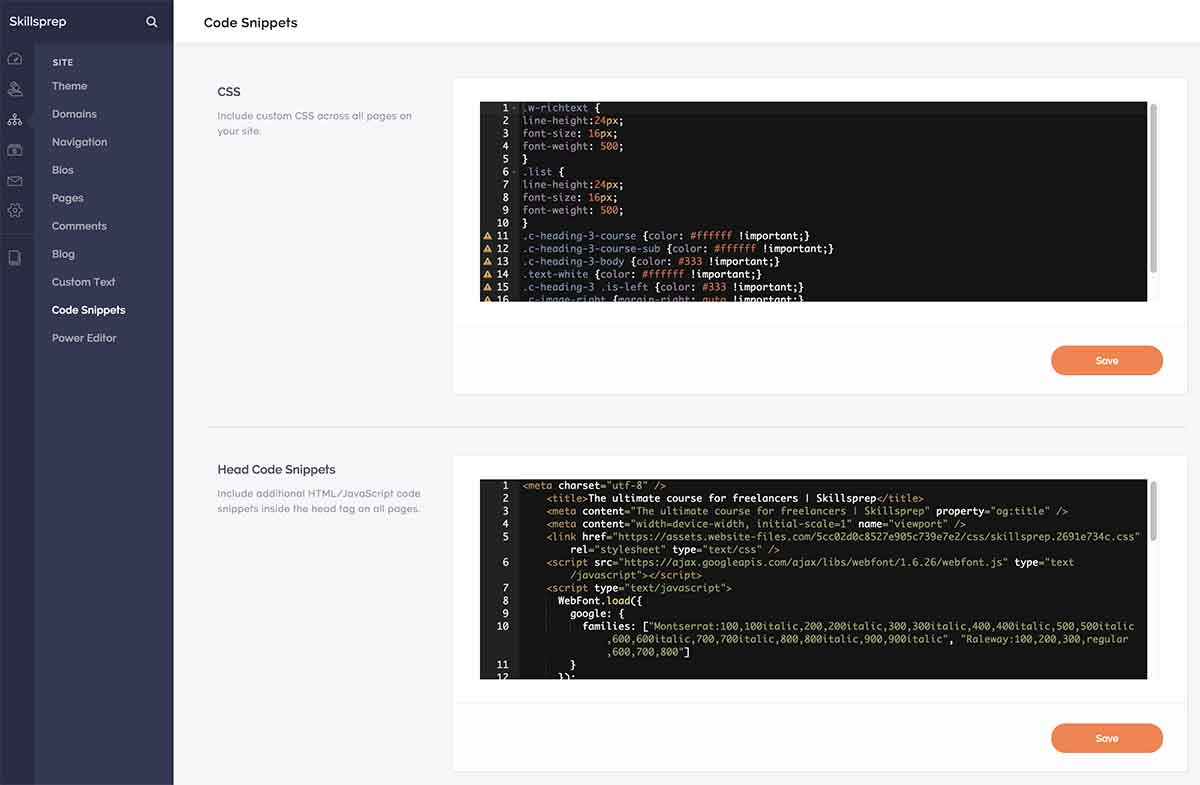Open the dashboard icon in the sidebar
This screenshot has height=785, width=1200.
tap(15, 58)
